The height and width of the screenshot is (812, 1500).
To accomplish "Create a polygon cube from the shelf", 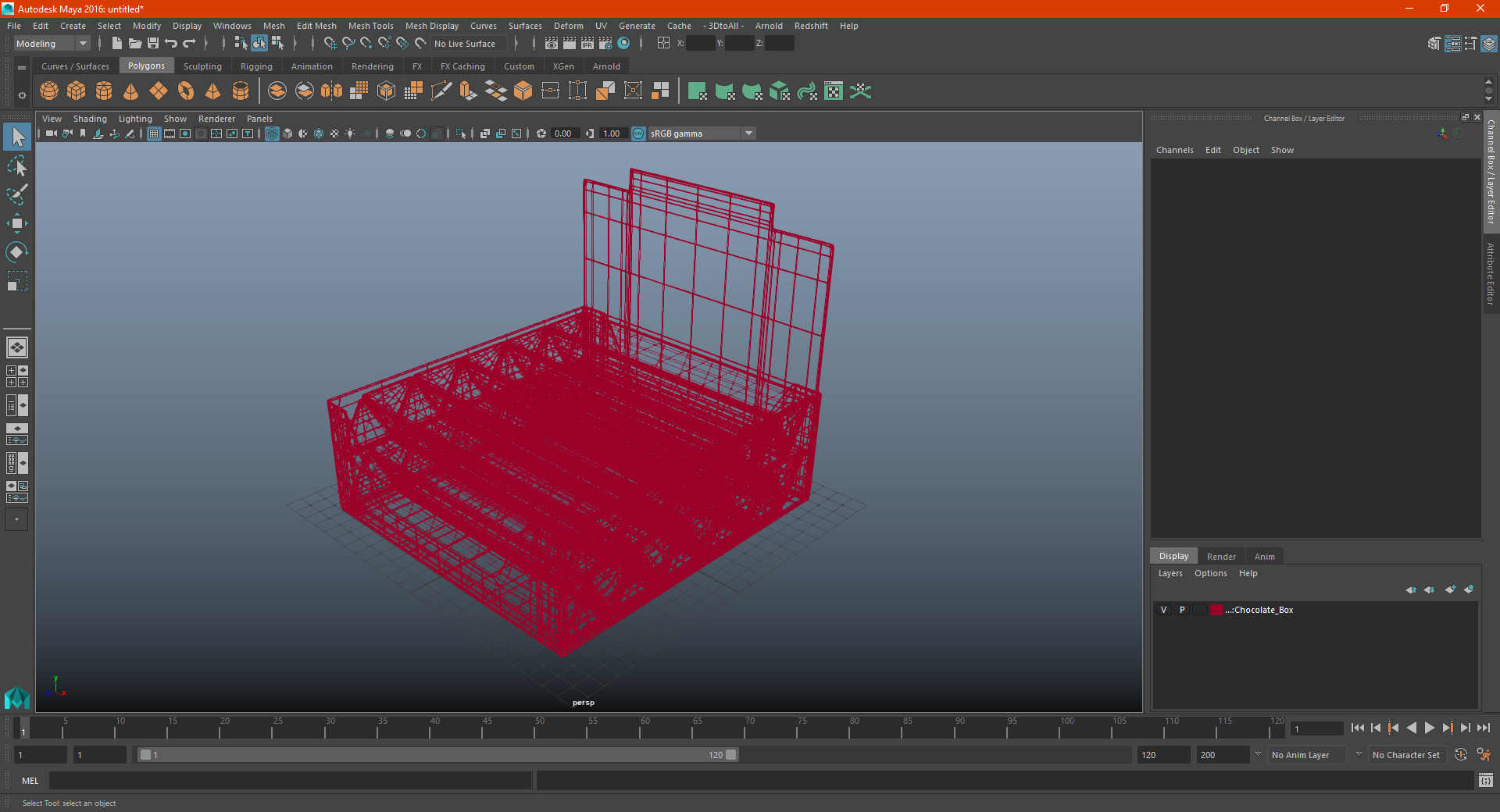I will [x=77, y=91].
